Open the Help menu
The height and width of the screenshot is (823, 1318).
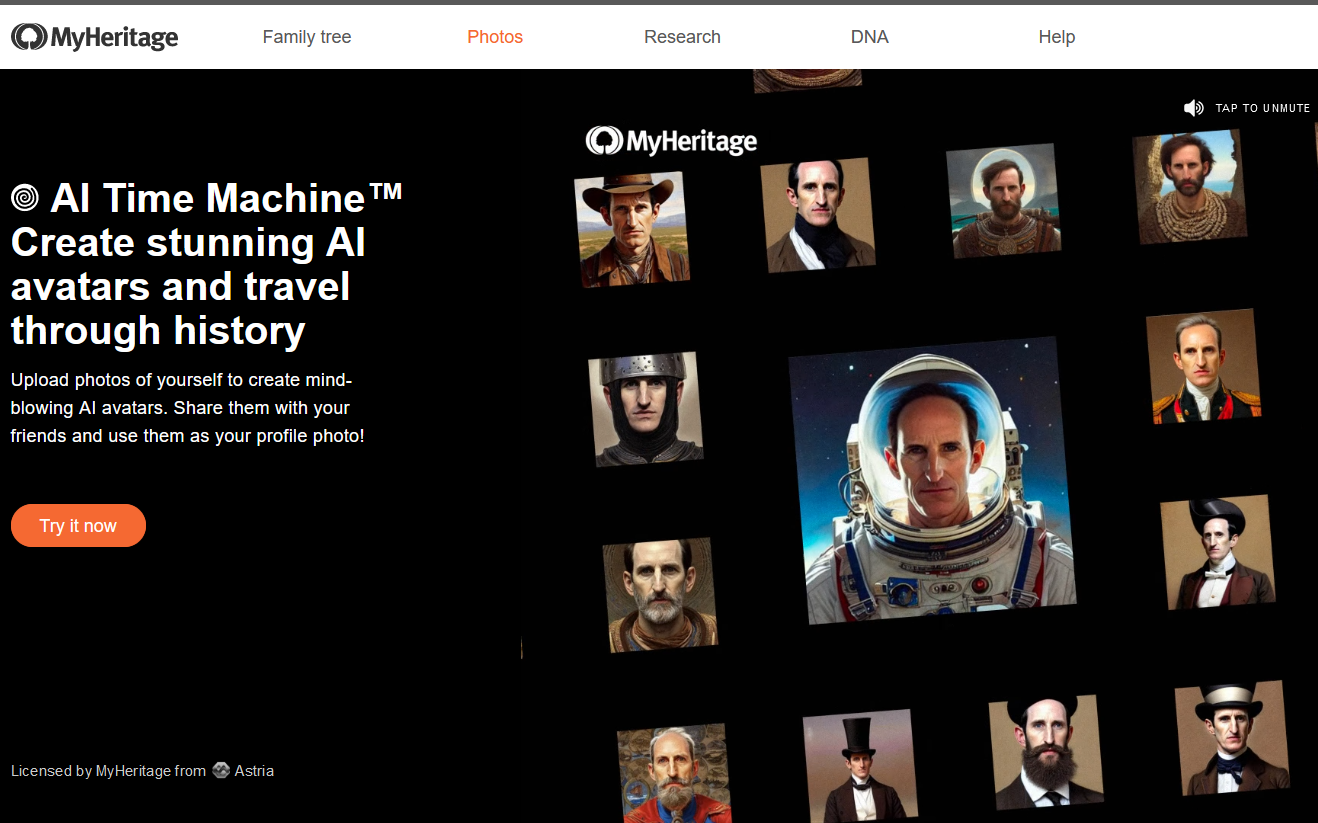[1056, 36]
